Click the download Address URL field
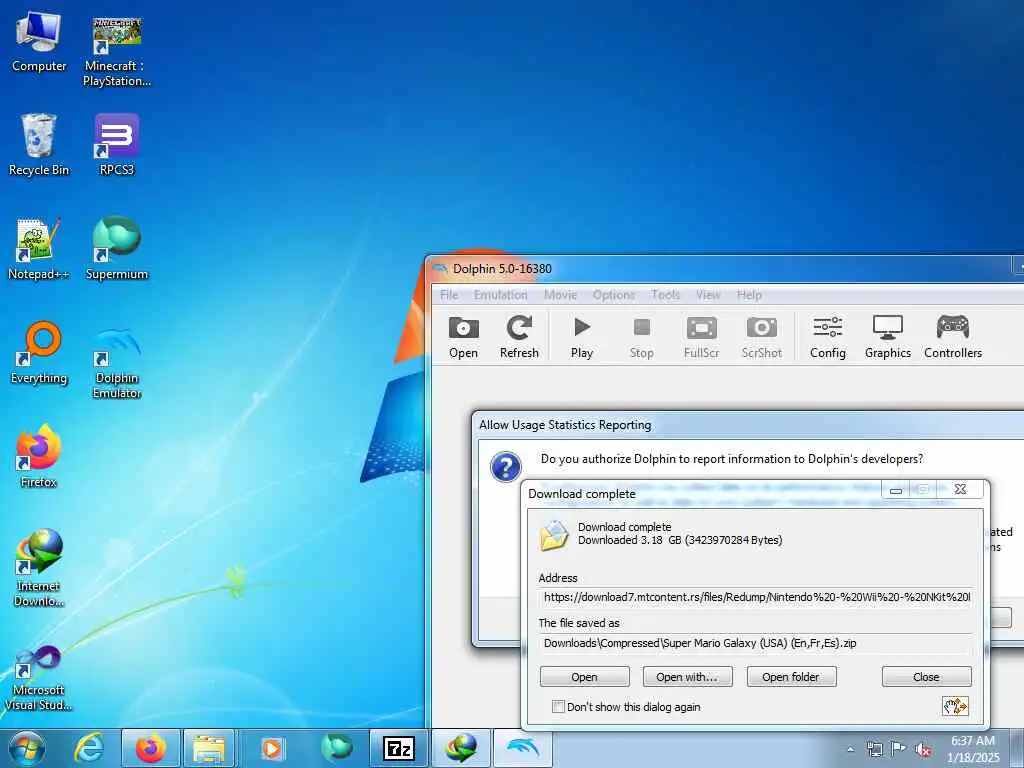The image size is (1024, 768). (756, 597)
